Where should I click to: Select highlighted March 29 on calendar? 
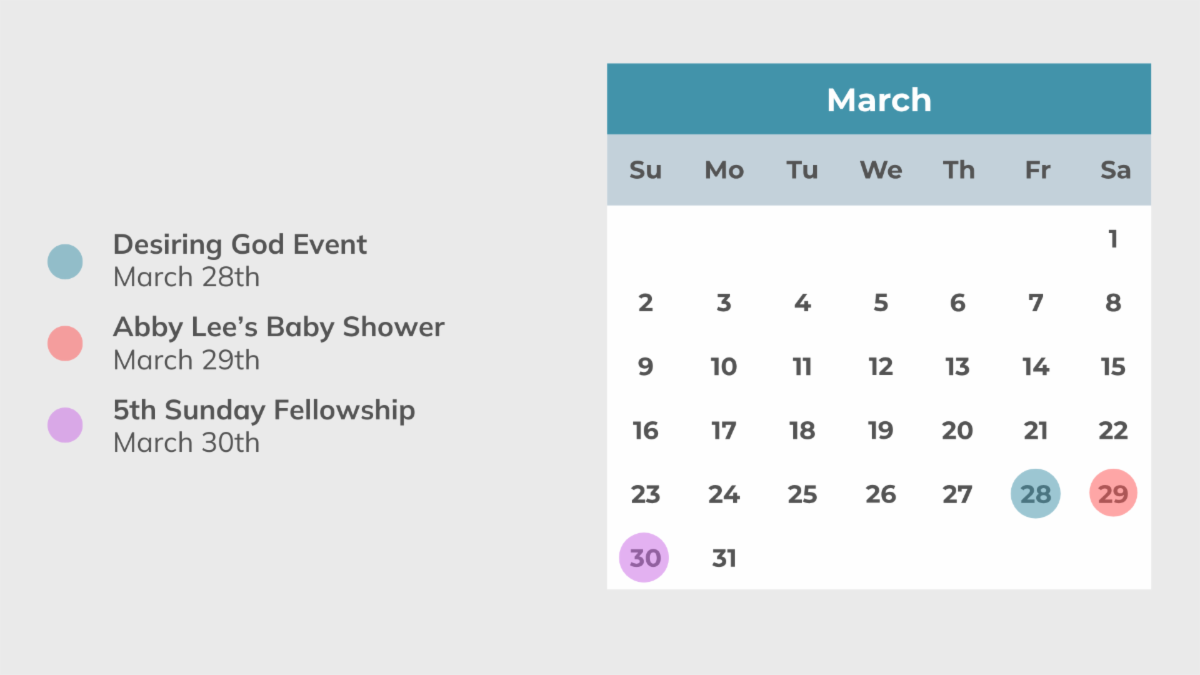pyautogui.click(x=1113, y=494)
